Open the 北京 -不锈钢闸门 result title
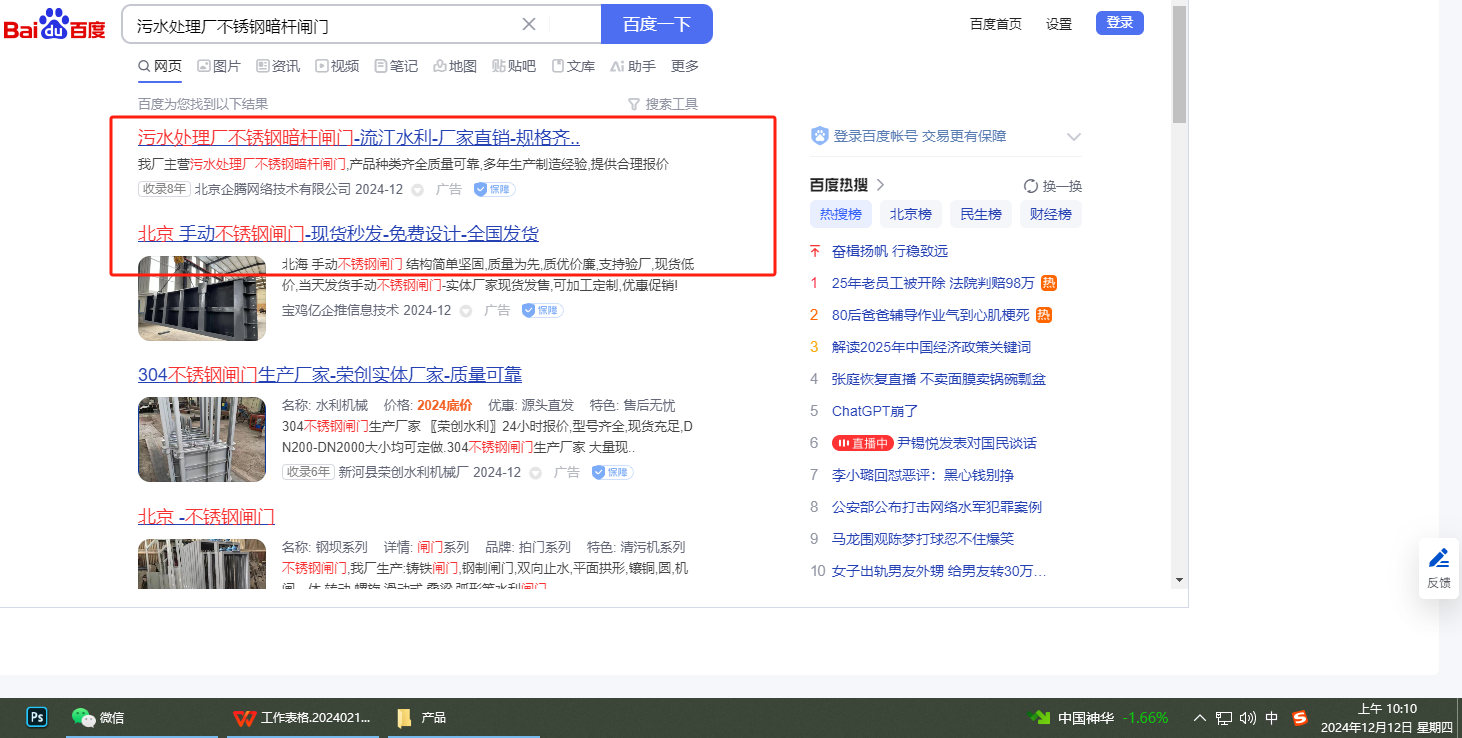1462x738 pixels. pos(206,517)
